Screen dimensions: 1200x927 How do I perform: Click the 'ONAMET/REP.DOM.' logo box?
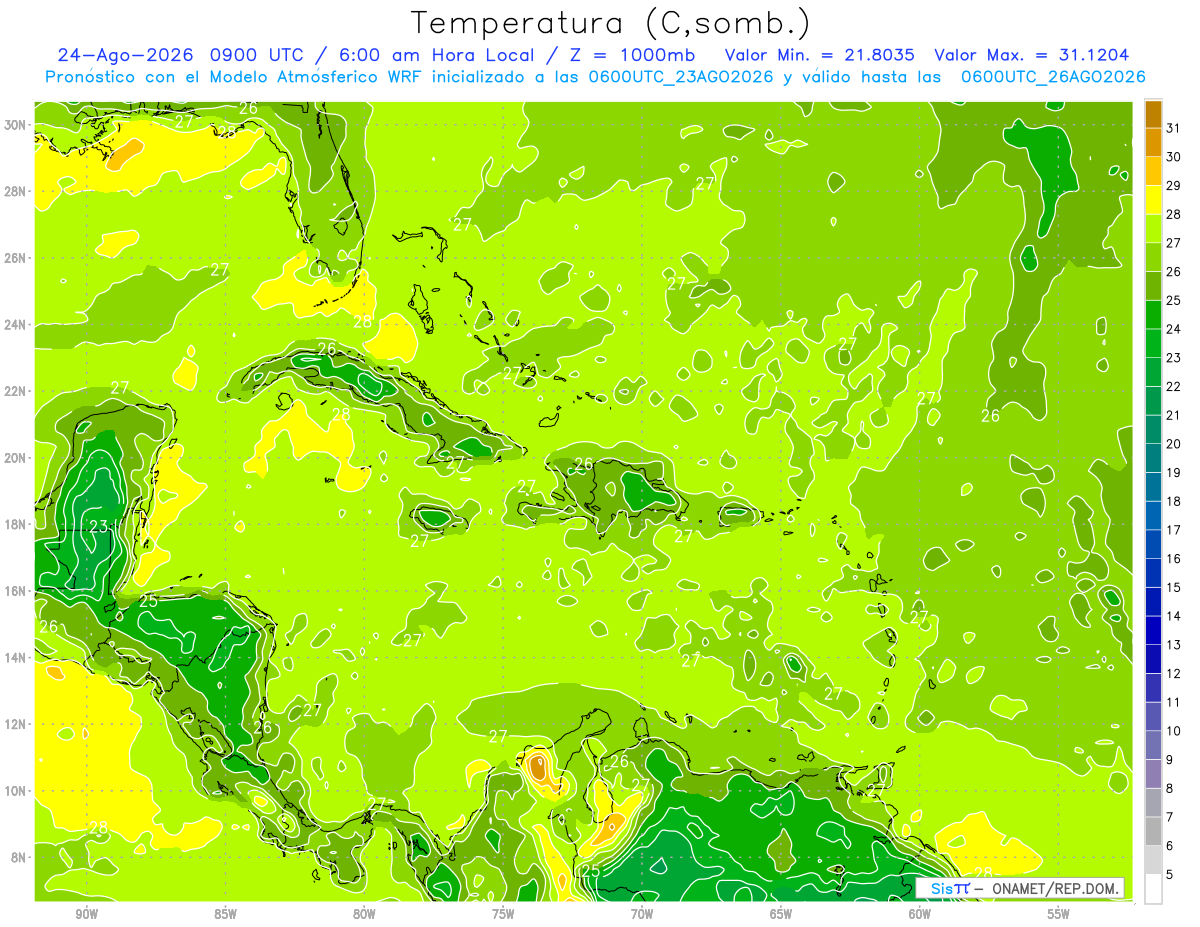pos(1020,888)
